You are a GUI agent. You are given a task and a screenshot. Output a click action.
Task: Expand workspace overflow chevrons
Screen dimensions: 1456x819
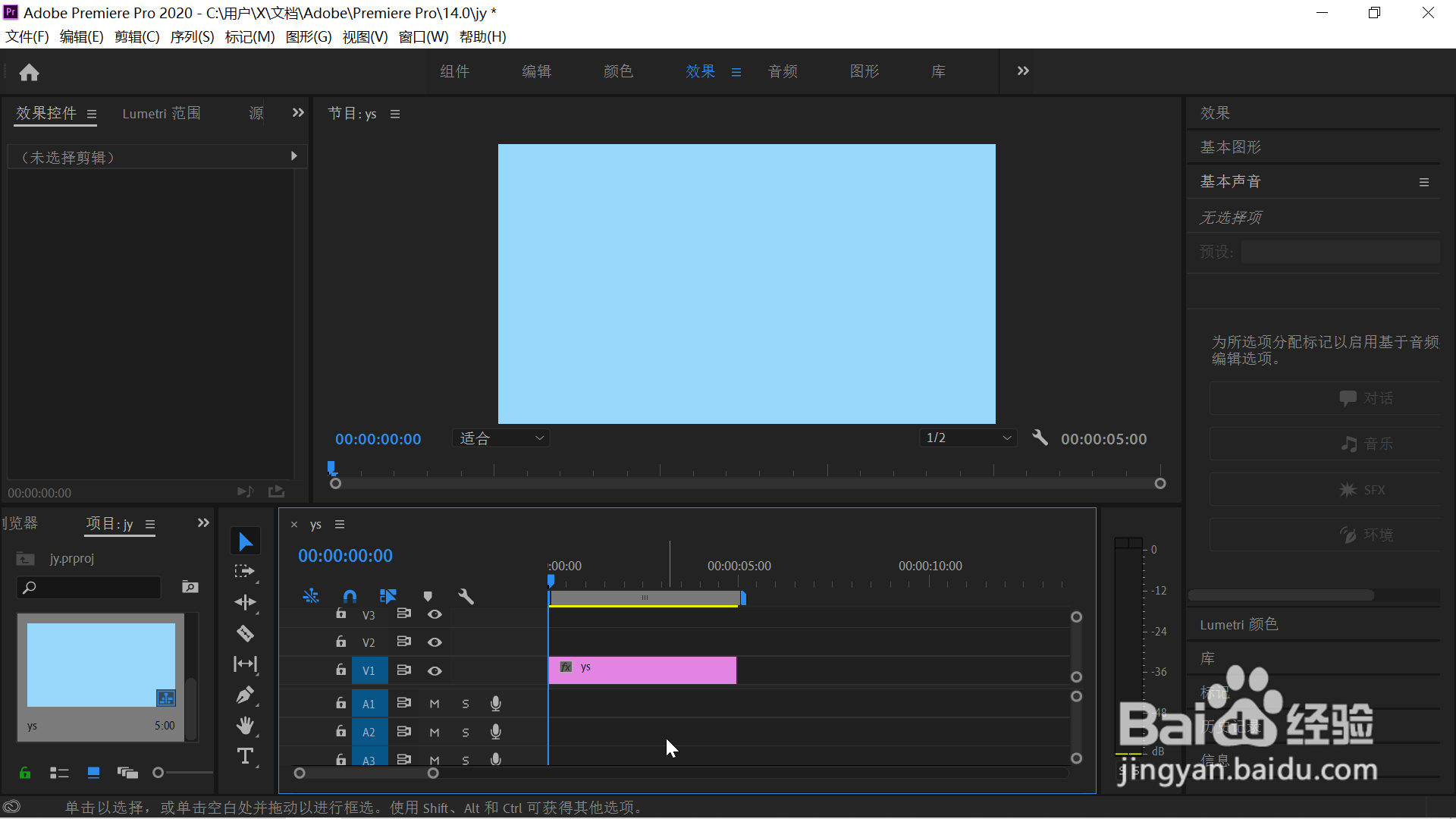[1023, 71]
